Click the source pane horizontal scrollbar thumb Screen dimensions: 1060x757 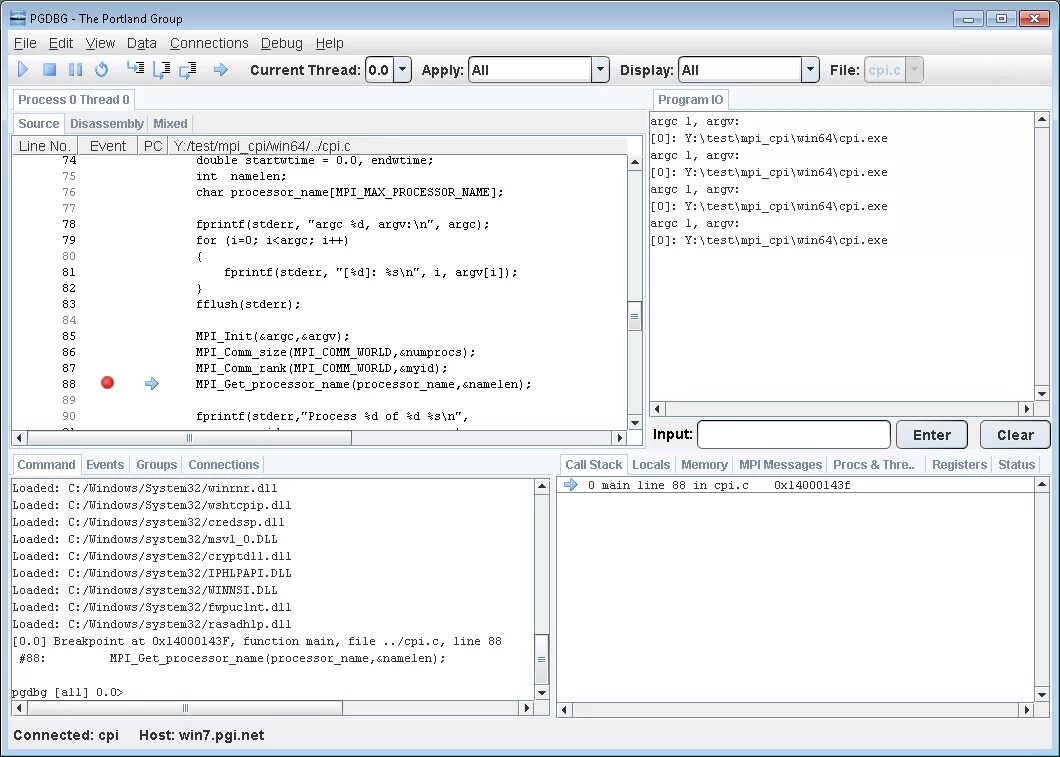pyautogui.click(x=189, y=438)
